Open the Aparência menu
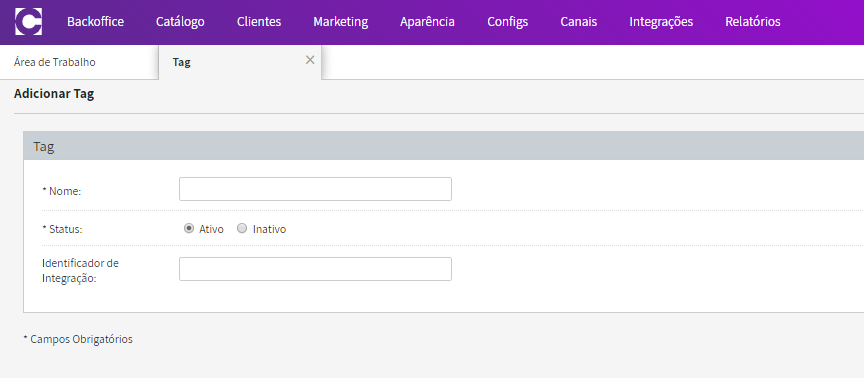 (x=428, y=21)
